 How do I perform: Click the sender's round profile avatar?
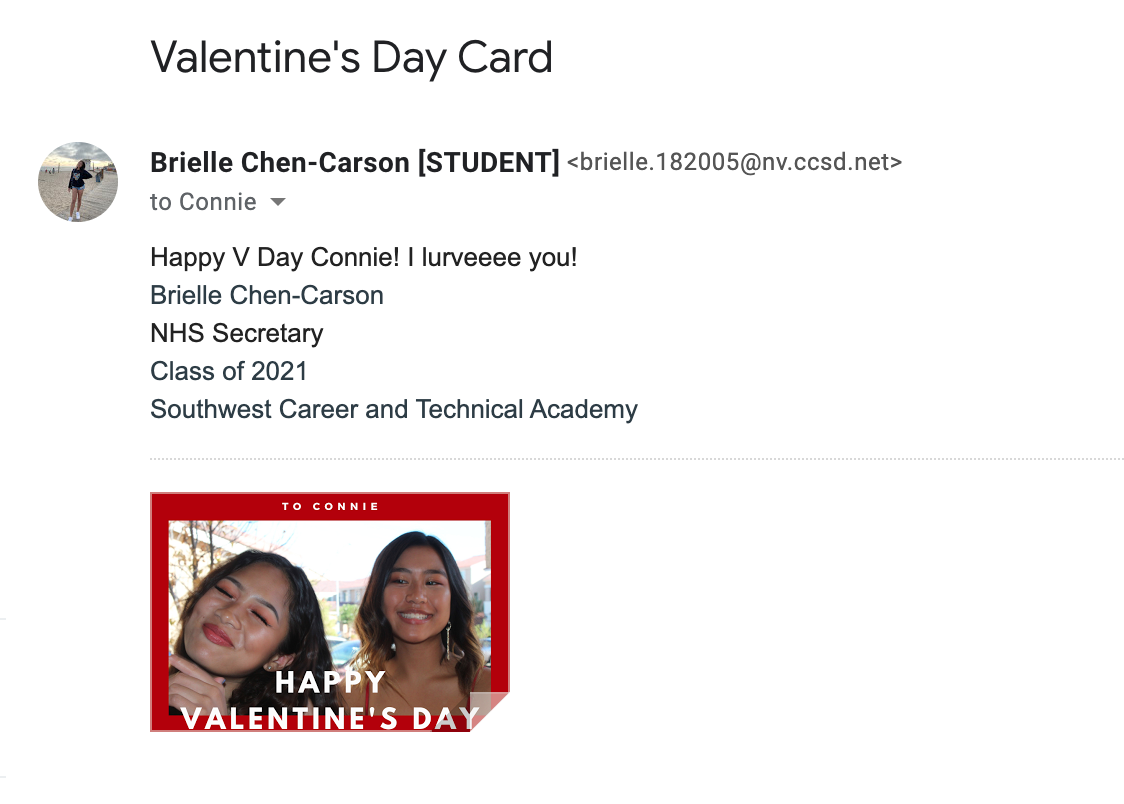point(78,181)
